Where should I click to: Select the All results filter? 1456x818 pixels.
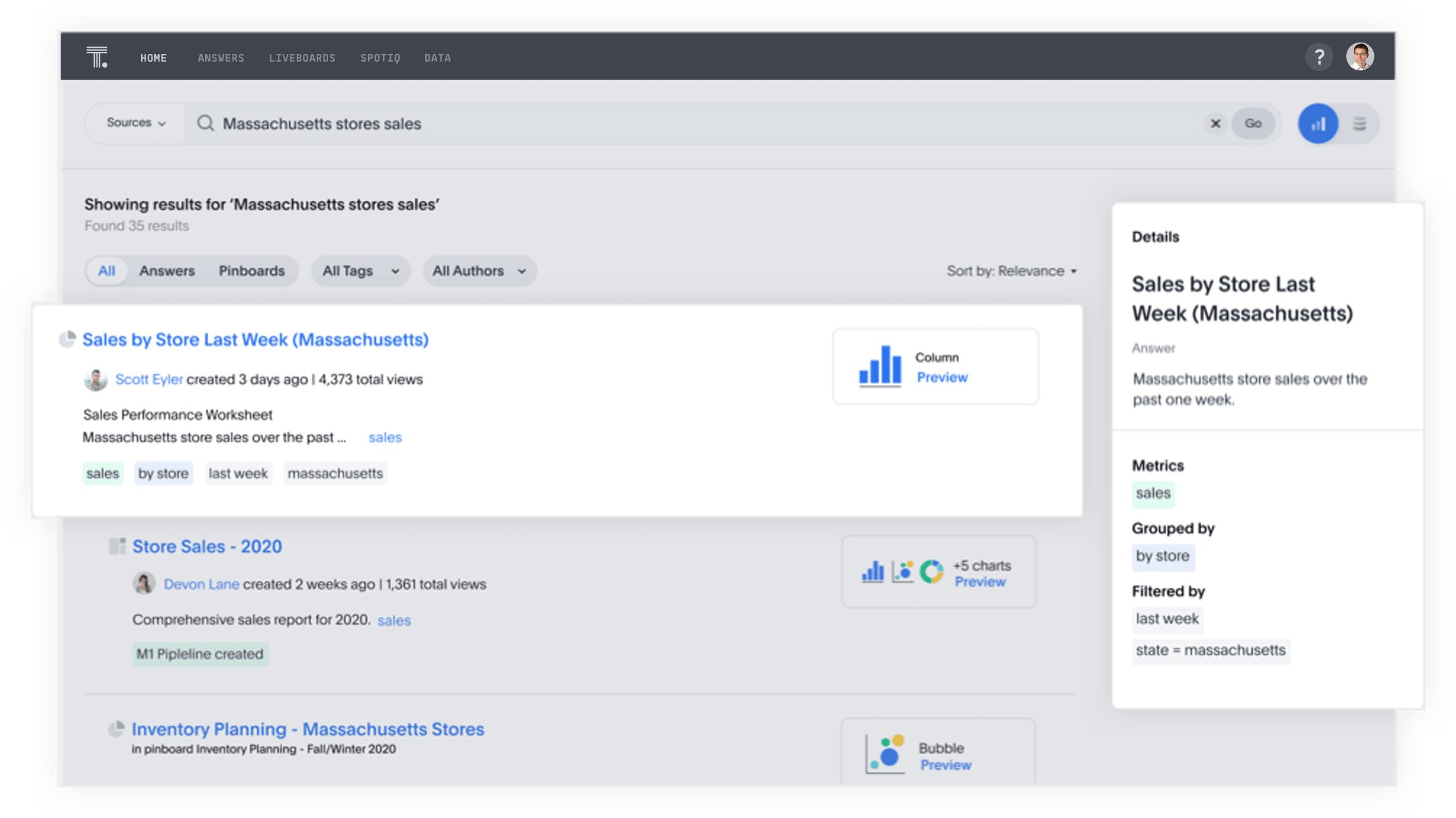107,271
